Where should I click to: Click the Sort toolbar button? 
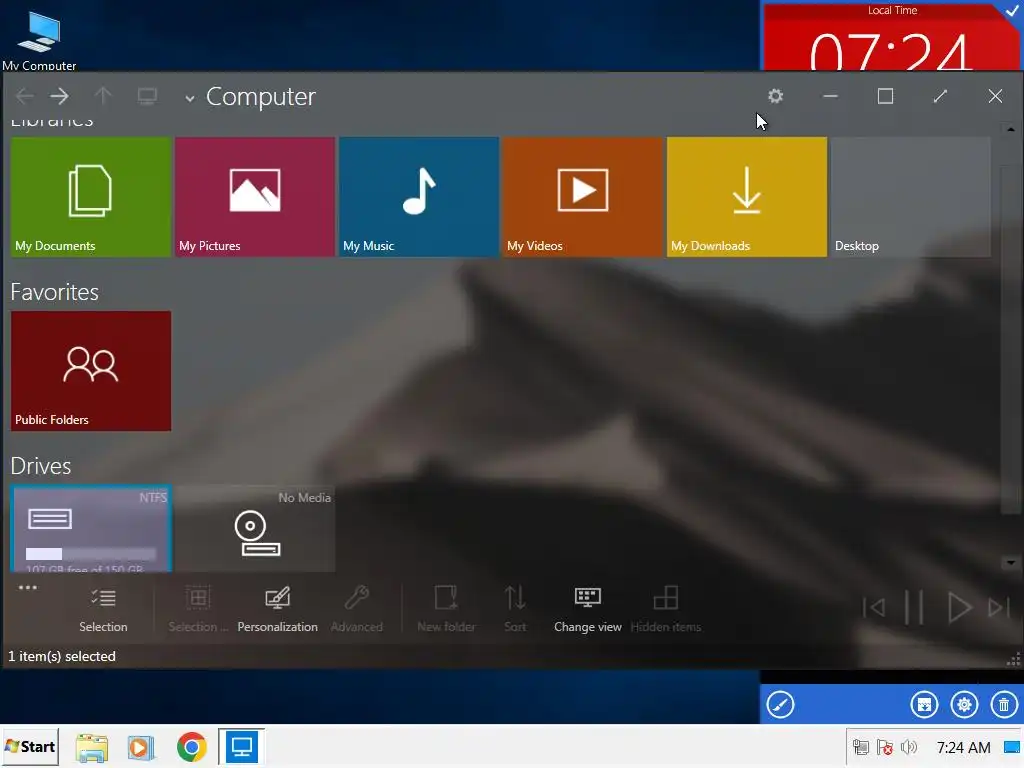coord(515,609)
